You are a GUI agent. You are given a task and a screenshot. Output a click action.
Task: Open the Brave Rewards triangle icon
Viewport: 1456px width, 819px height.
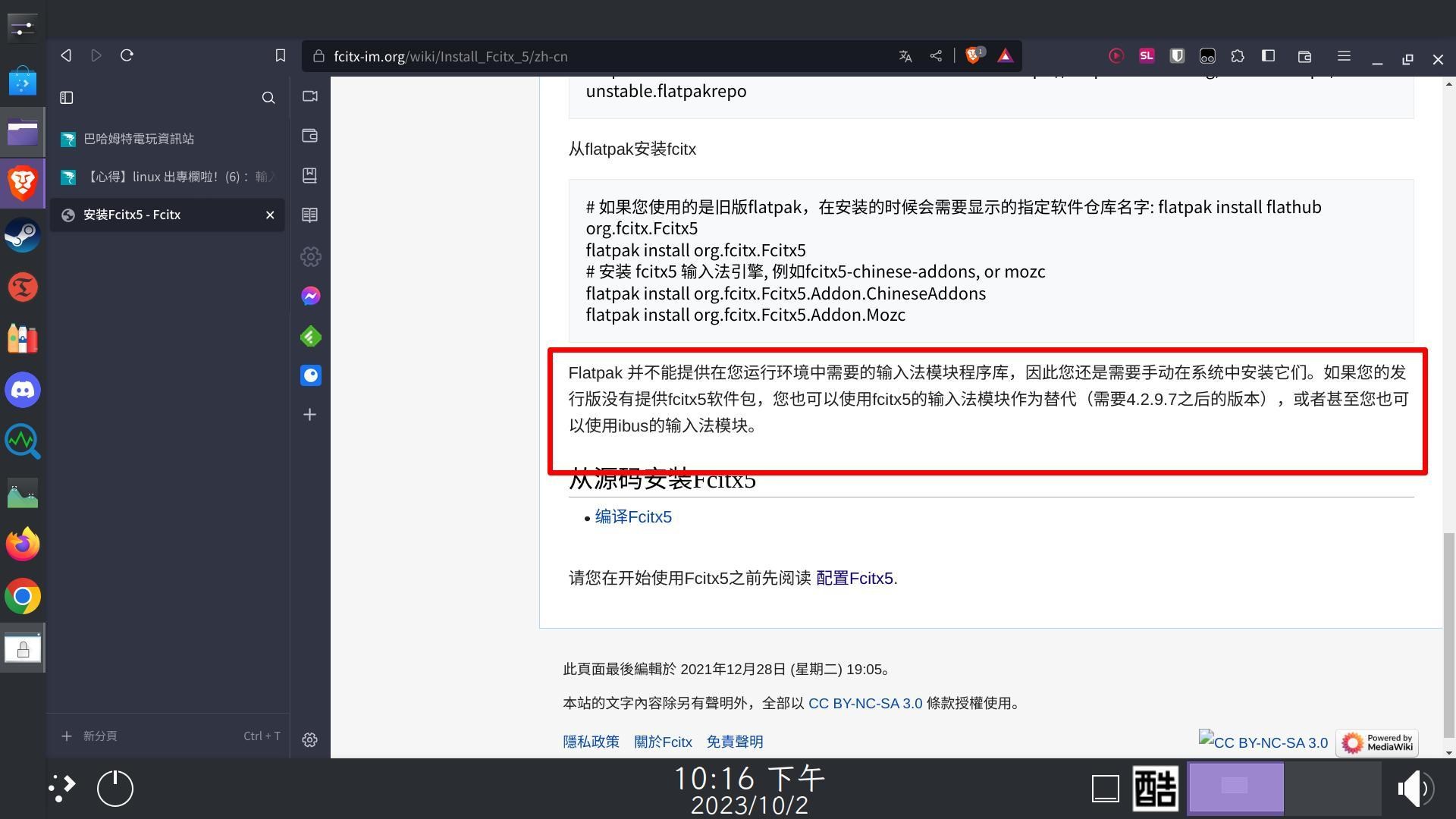1005,55
